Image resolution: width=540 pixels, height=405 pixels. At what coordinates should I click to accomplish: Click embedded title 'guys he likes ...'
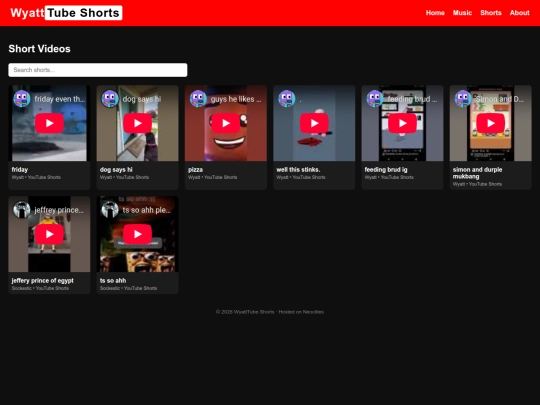(x=236, y=99)
